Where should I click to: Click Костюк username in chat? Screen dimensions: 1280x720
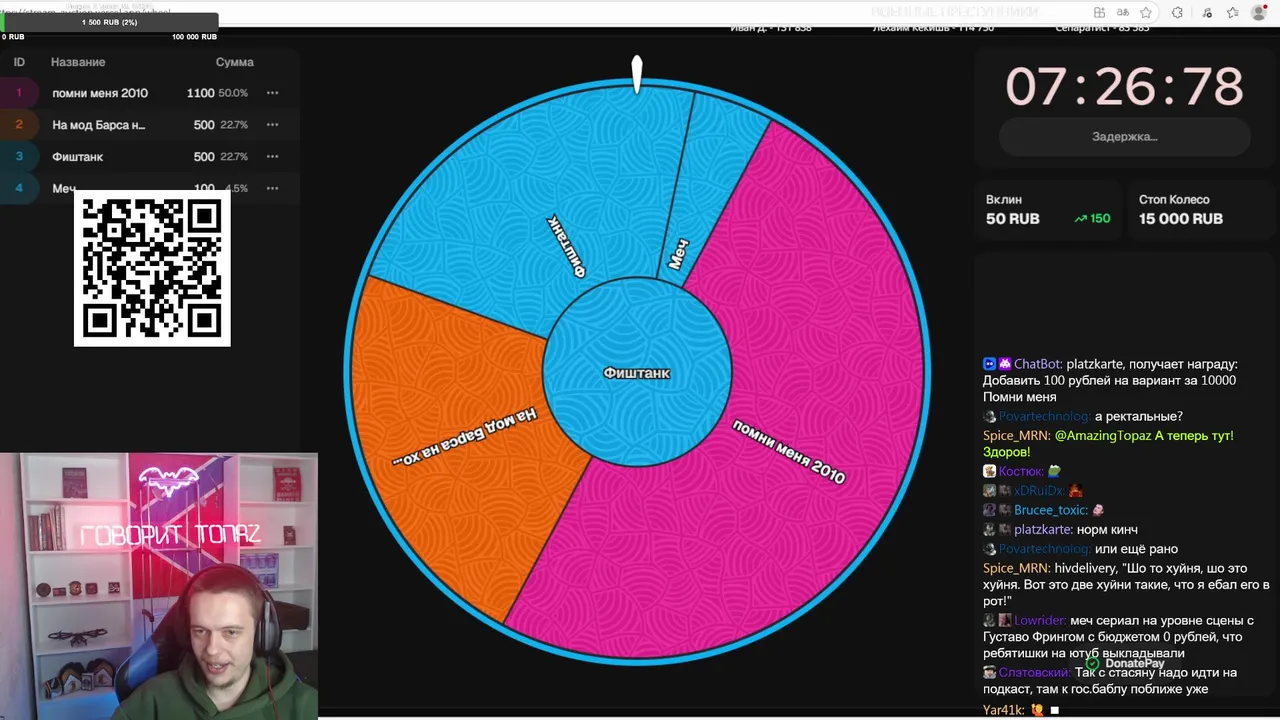pyautogui.click(x=1021, y=471)
